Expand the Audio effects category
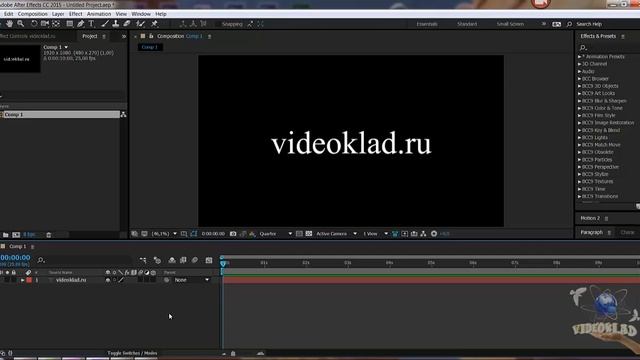Viewport: 640px width, 360px height. 580,71
